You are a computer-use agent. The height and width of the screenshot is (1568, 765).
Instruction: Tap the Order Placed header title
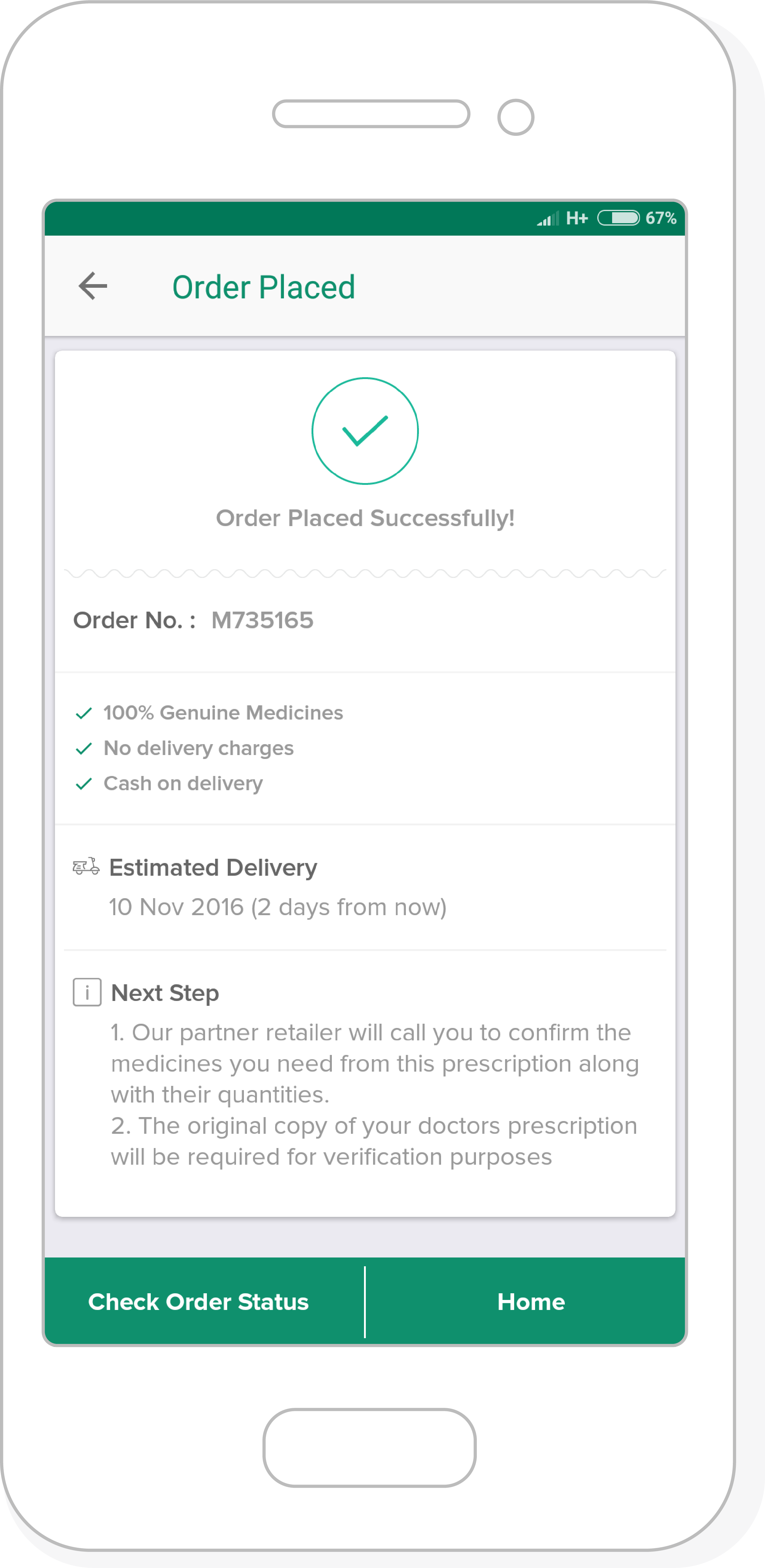click(x=263, y=287)
